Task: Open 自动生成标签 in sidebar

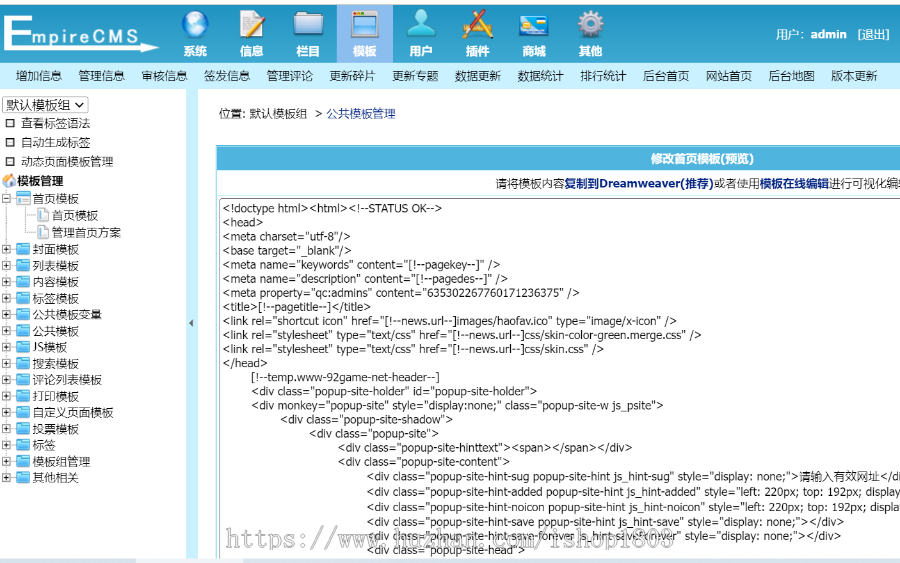Action: pos(56,142)
